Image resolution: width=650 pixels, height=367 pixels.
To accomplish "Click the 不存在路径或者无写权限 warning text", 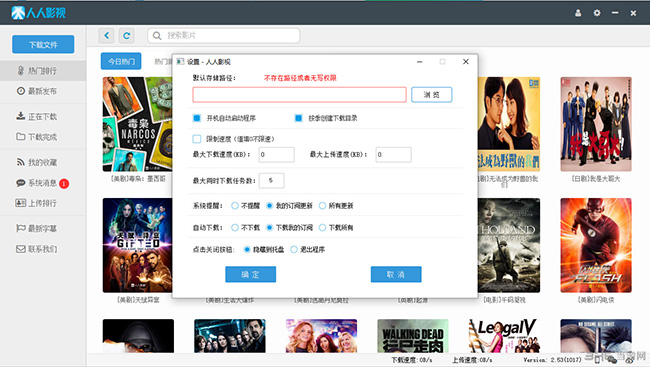I will click(300, 78).
